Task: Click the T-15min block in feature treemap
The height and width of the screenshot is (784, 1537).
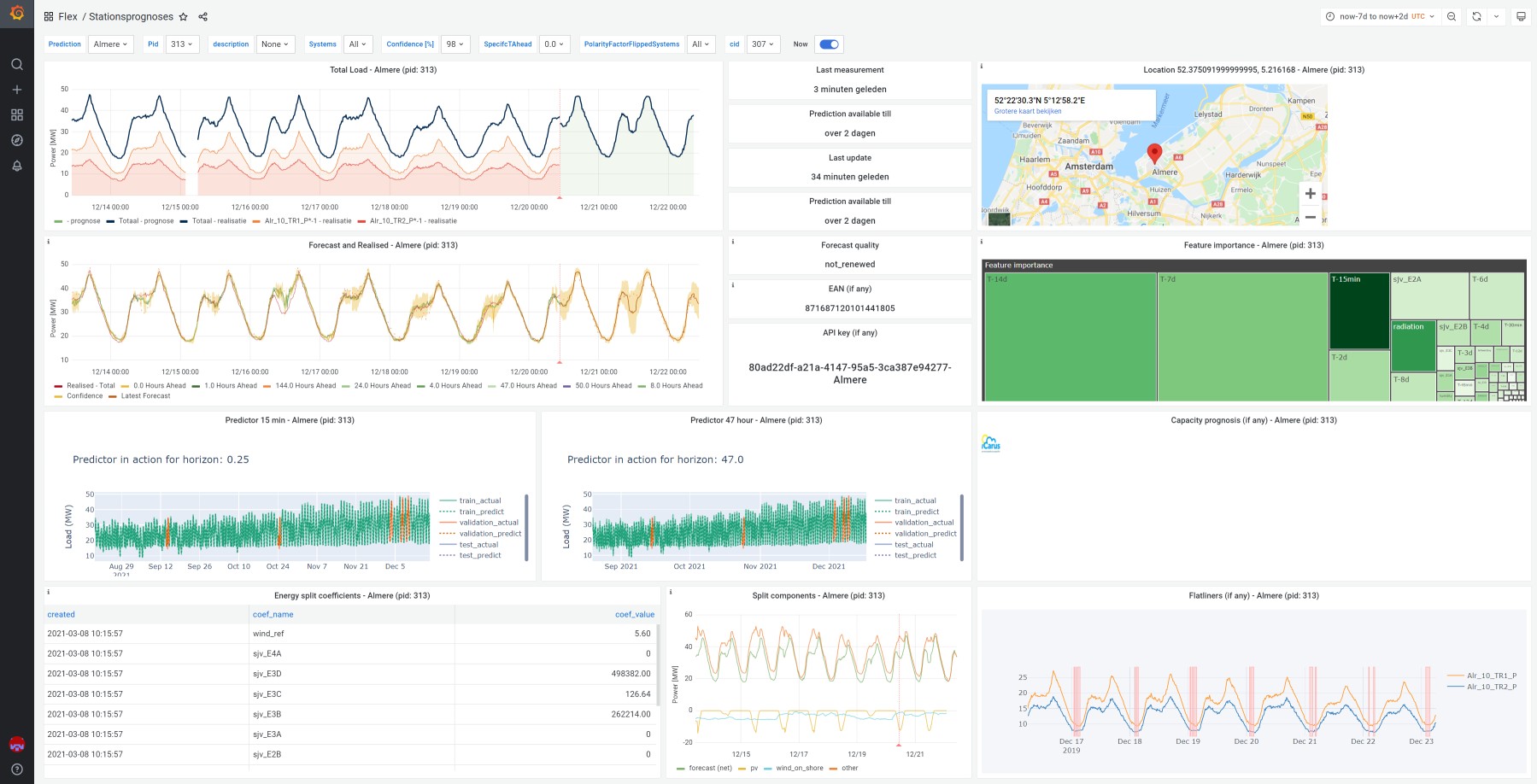Action: click(1359, 311)
